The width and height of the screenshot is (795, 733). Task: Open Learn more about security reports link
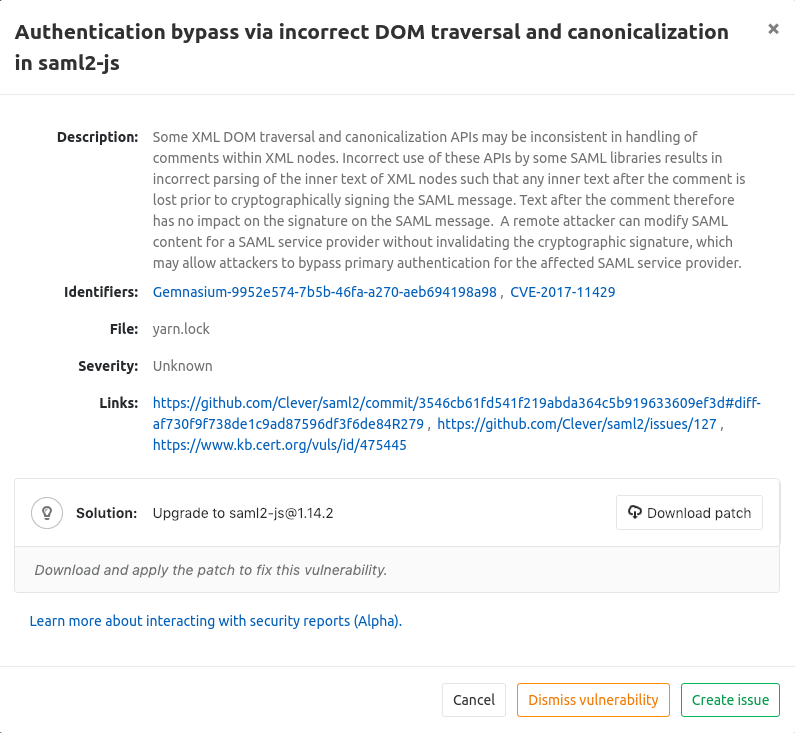[x=215, y=621]
